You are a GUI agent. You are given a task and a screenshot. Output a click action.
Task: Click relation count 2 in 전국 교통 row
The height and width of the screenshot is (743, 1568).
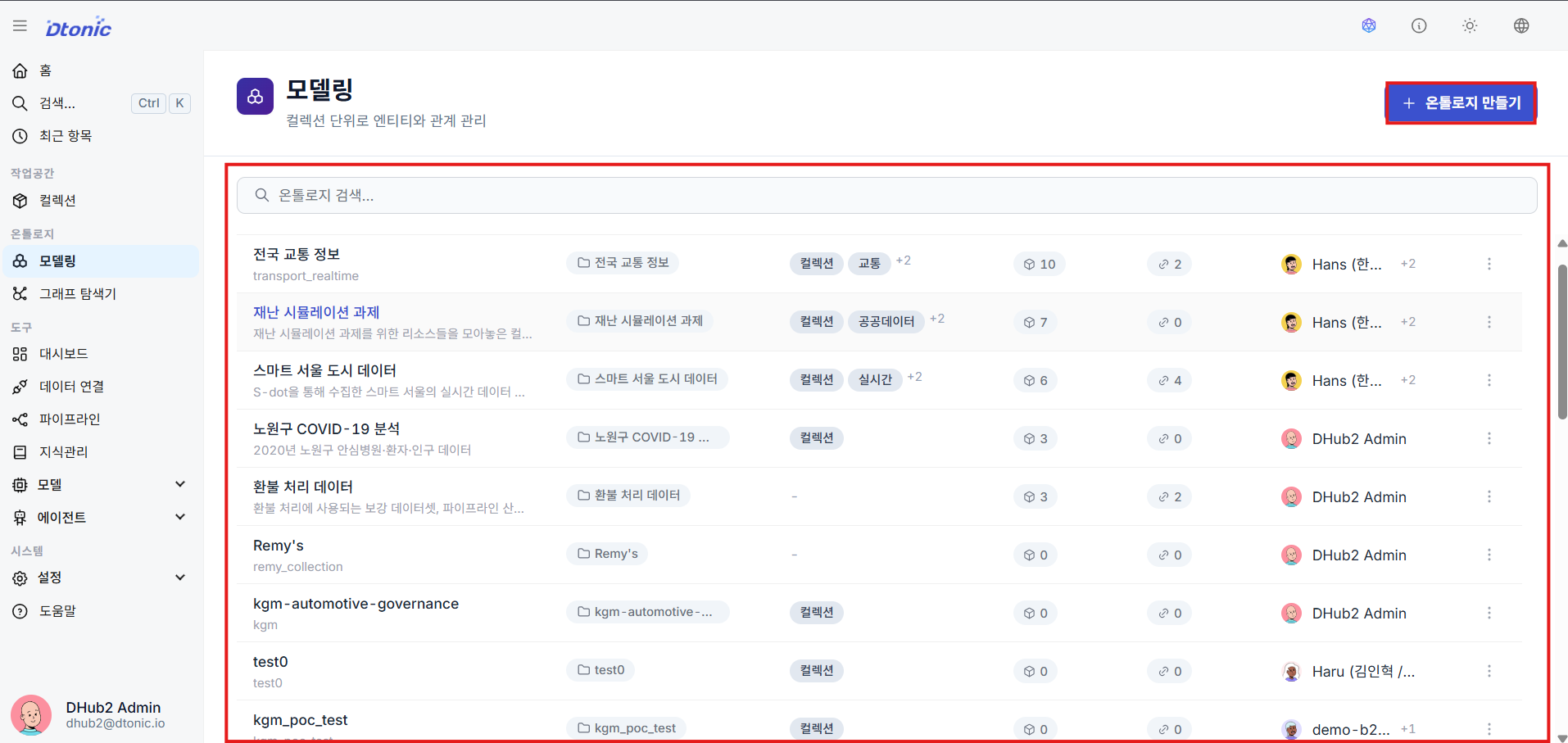tap(1170, 265)
